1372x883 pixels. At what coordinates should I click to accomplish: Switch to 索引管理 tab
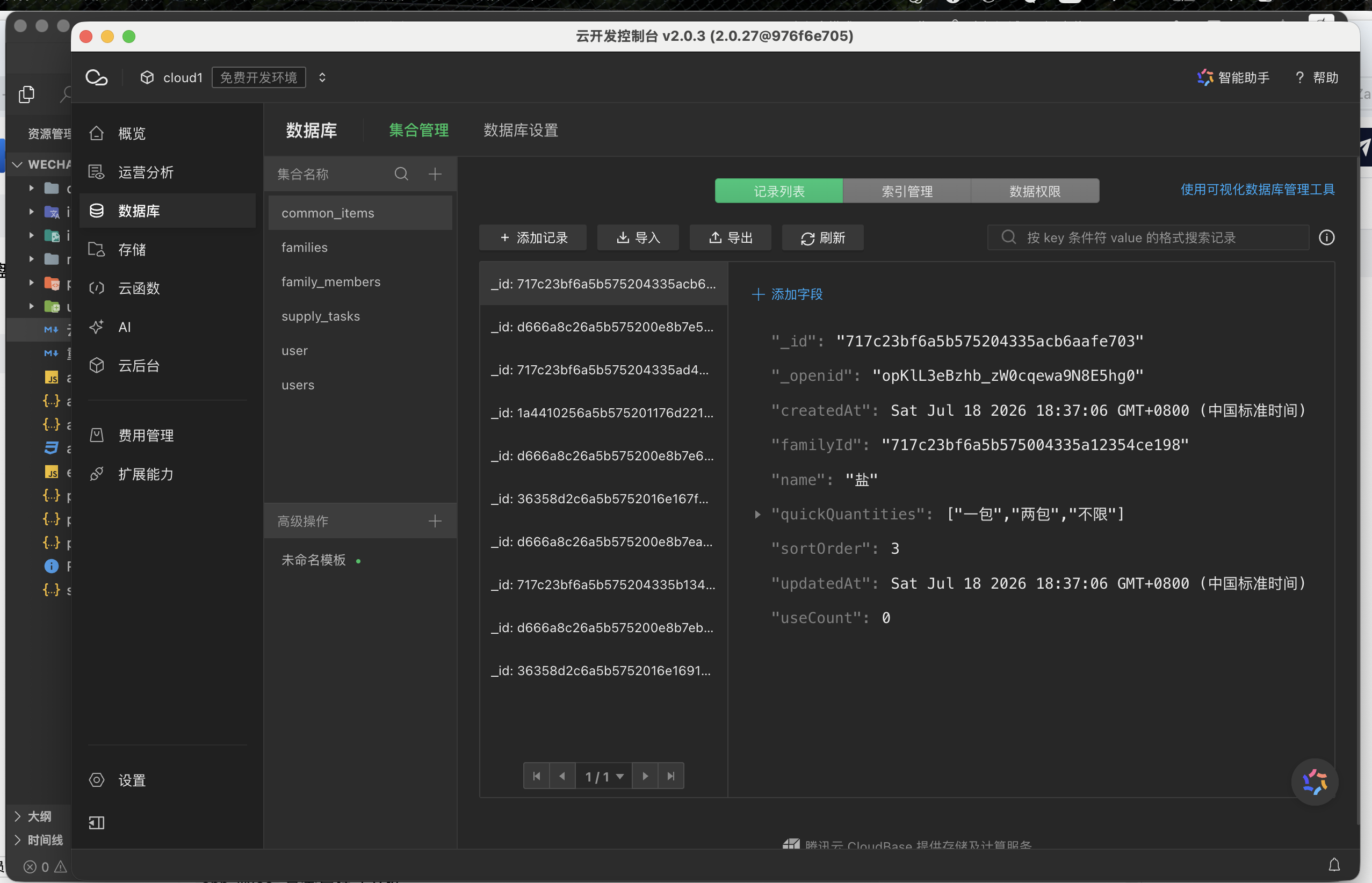click(906, 191)
